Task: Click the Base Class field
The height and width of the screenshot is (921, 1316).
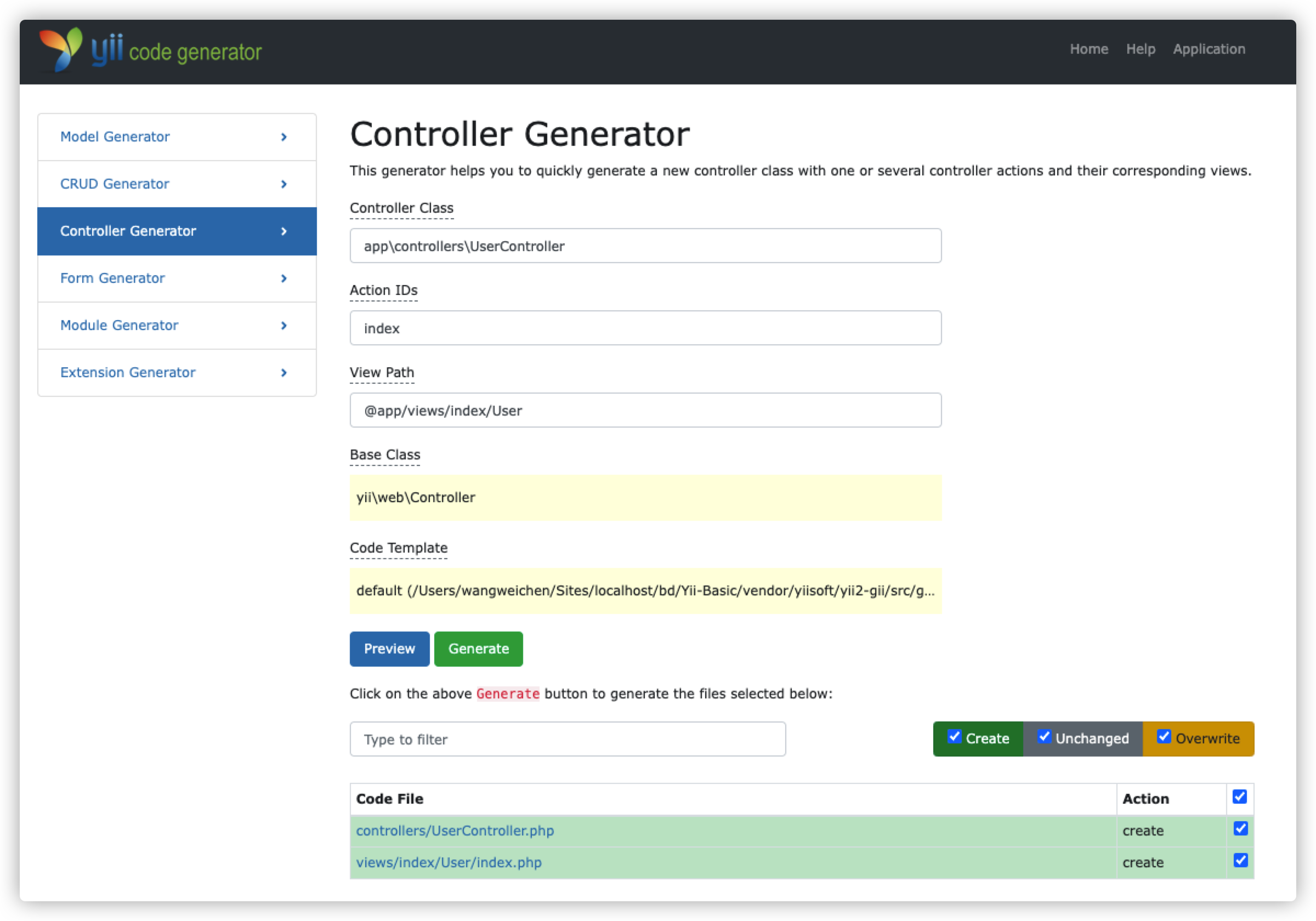Action: (645, 497)
